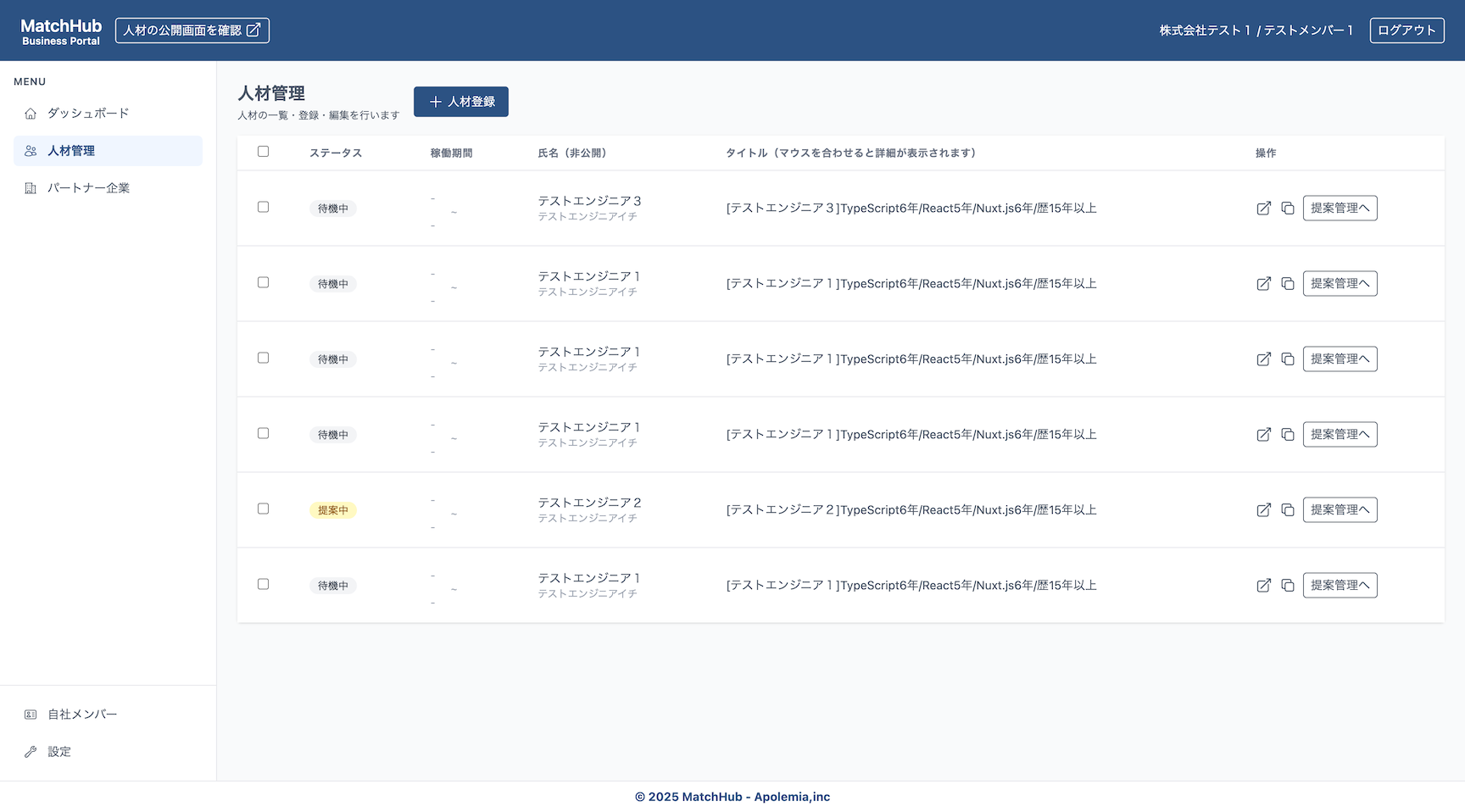
Task: Click the 提案中 status badge
Action: point(332,510)
